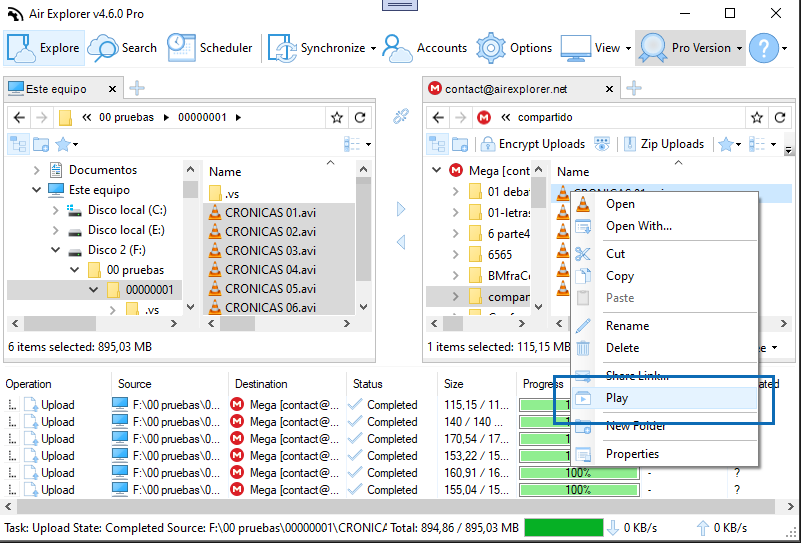801x543 pixels.
Task: Click the 155,04 upload progress bar
Action: click(x=579, y=490)
